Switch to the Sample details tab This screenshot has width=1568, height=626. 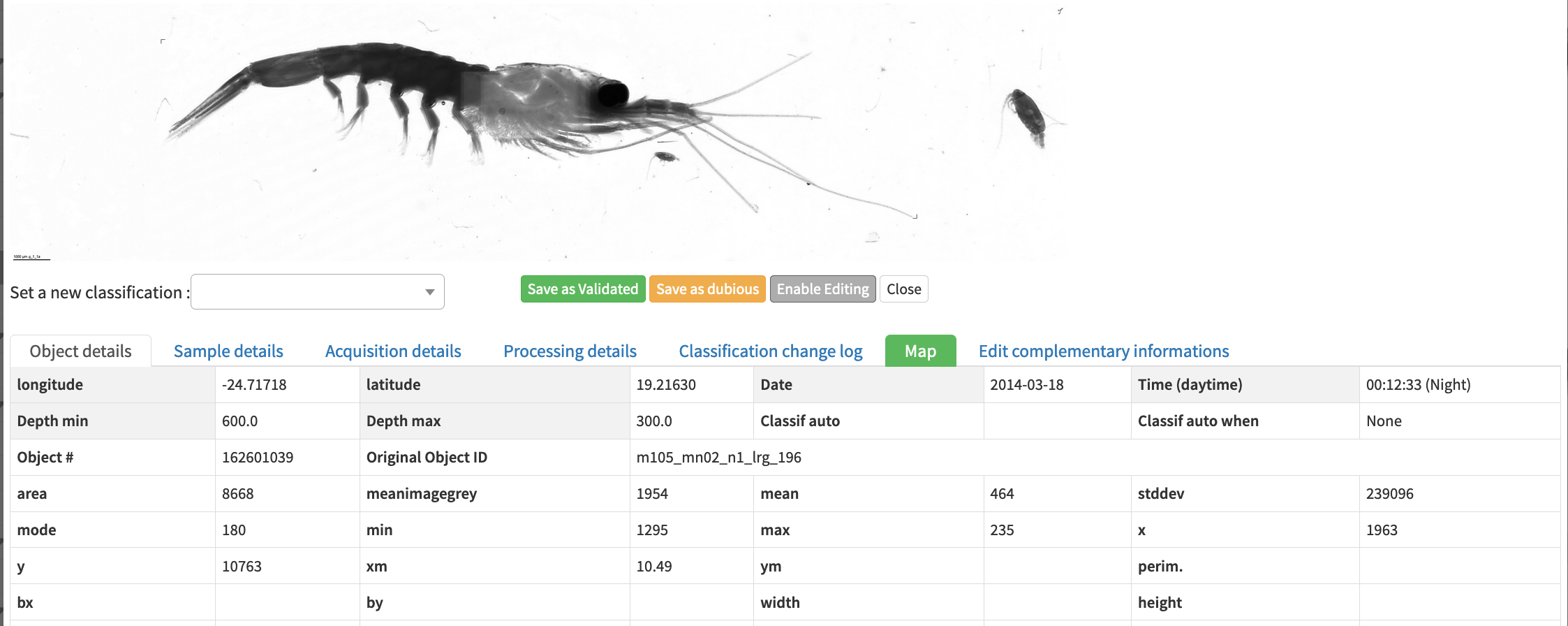pos(228,351)
